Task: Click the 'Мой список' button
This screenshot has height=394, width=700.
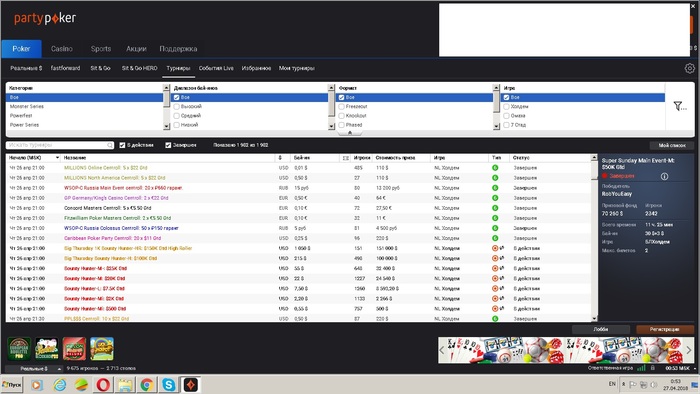Action: [672, 145]
